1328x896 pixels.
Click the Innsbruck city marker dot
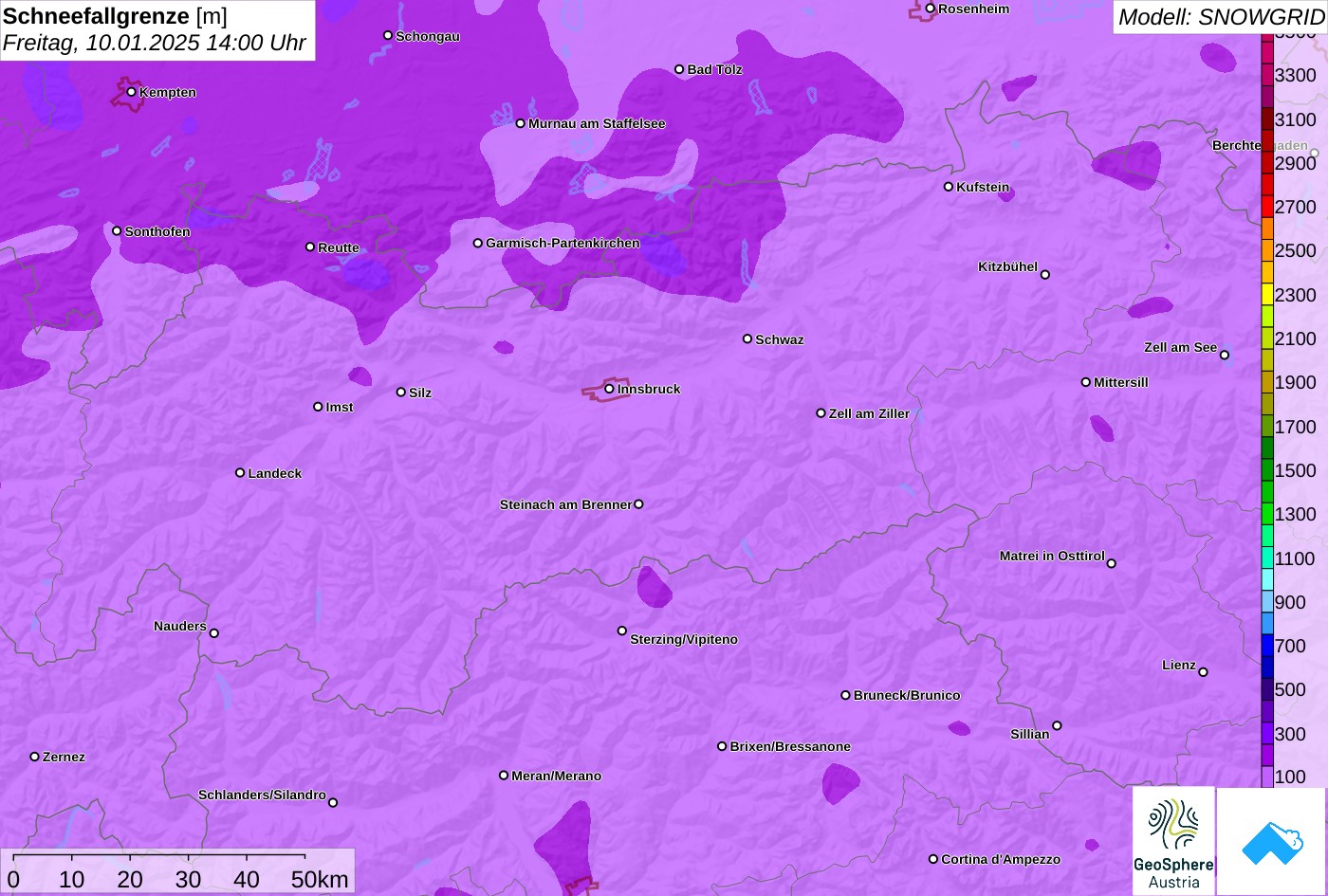[609, 389]
